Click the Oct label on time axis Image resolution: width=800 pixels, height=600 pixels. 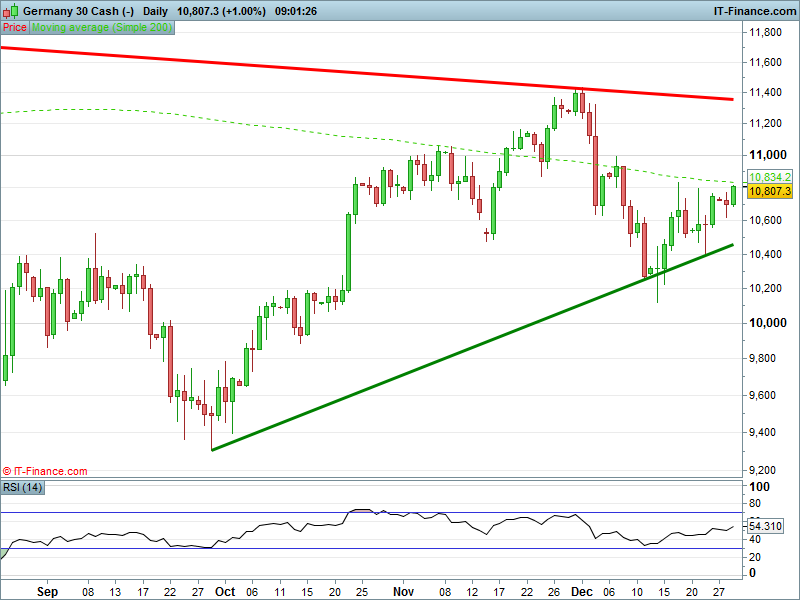[x=226, y=591]
